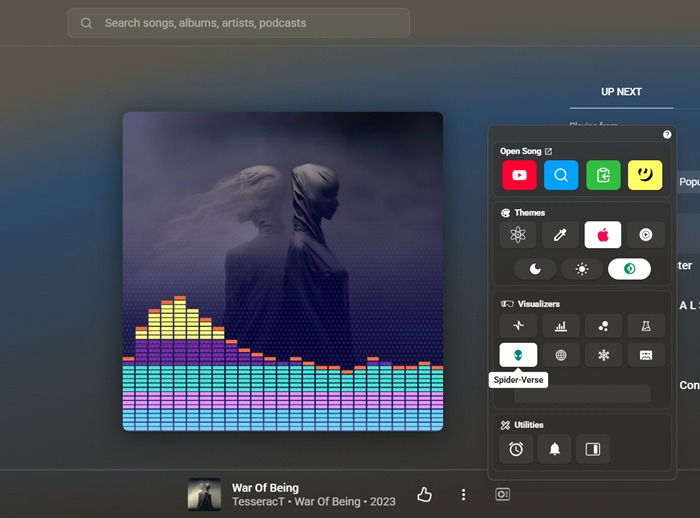Select the atom theme icon

518,235
